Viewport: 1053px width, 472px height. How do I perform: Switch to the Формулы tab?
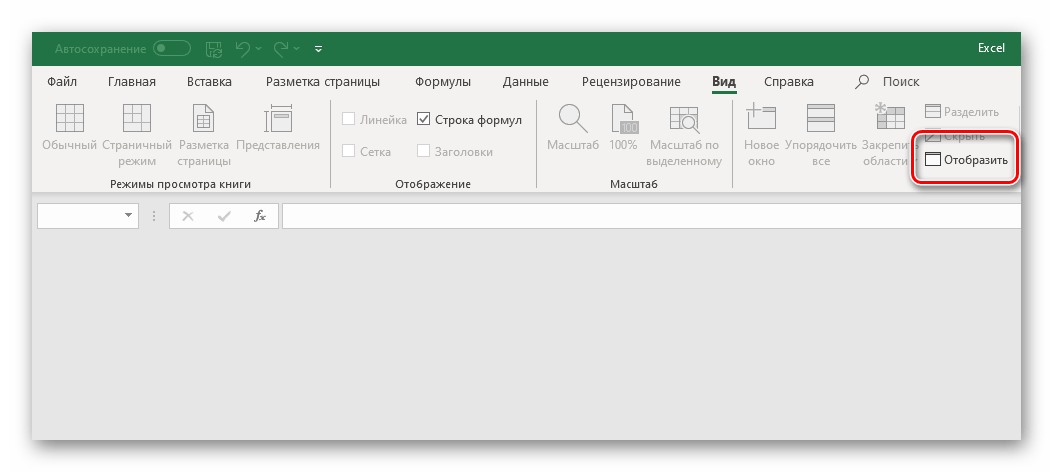[x=441, y=82]
